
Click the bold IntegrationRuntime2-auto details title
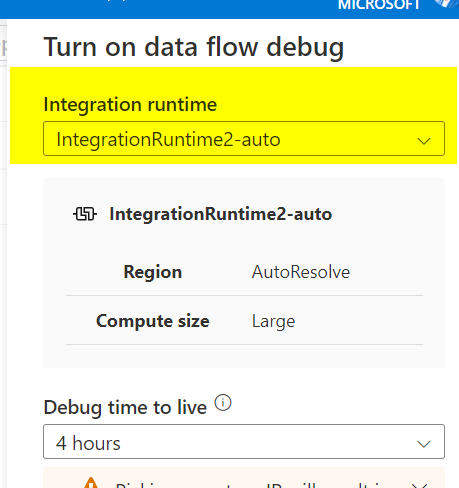tap(221, 214)
